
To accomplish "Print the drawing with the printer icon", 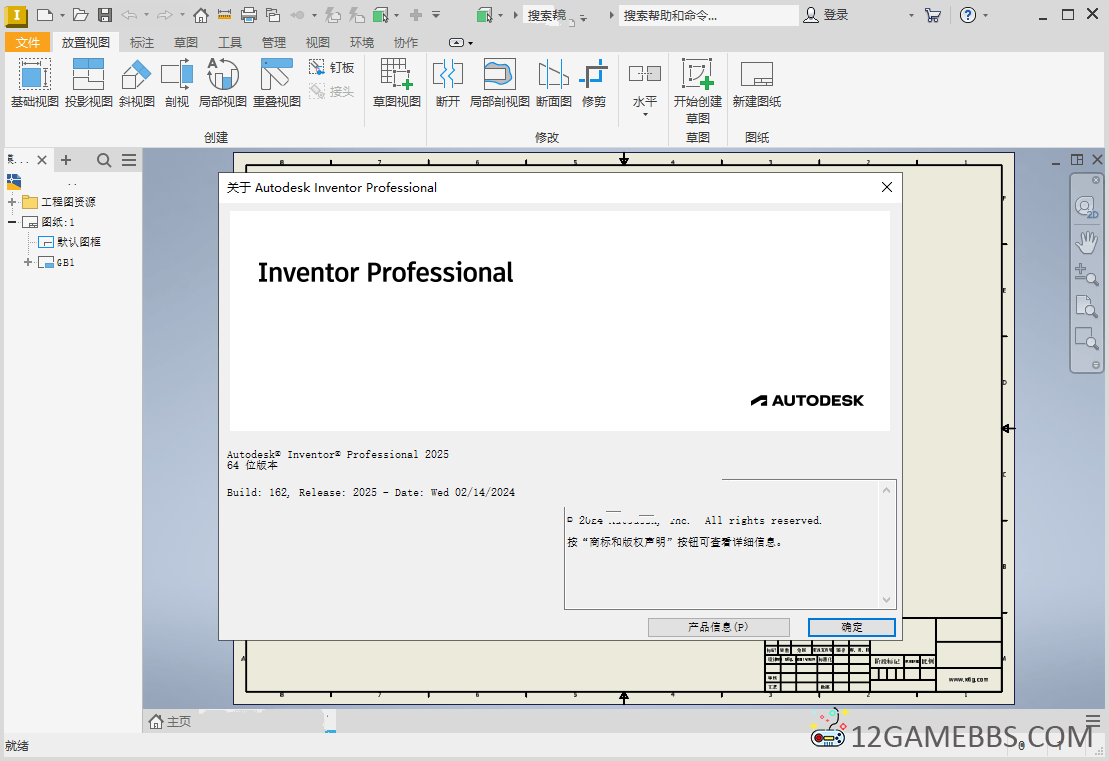I will (x=248, y=15).
